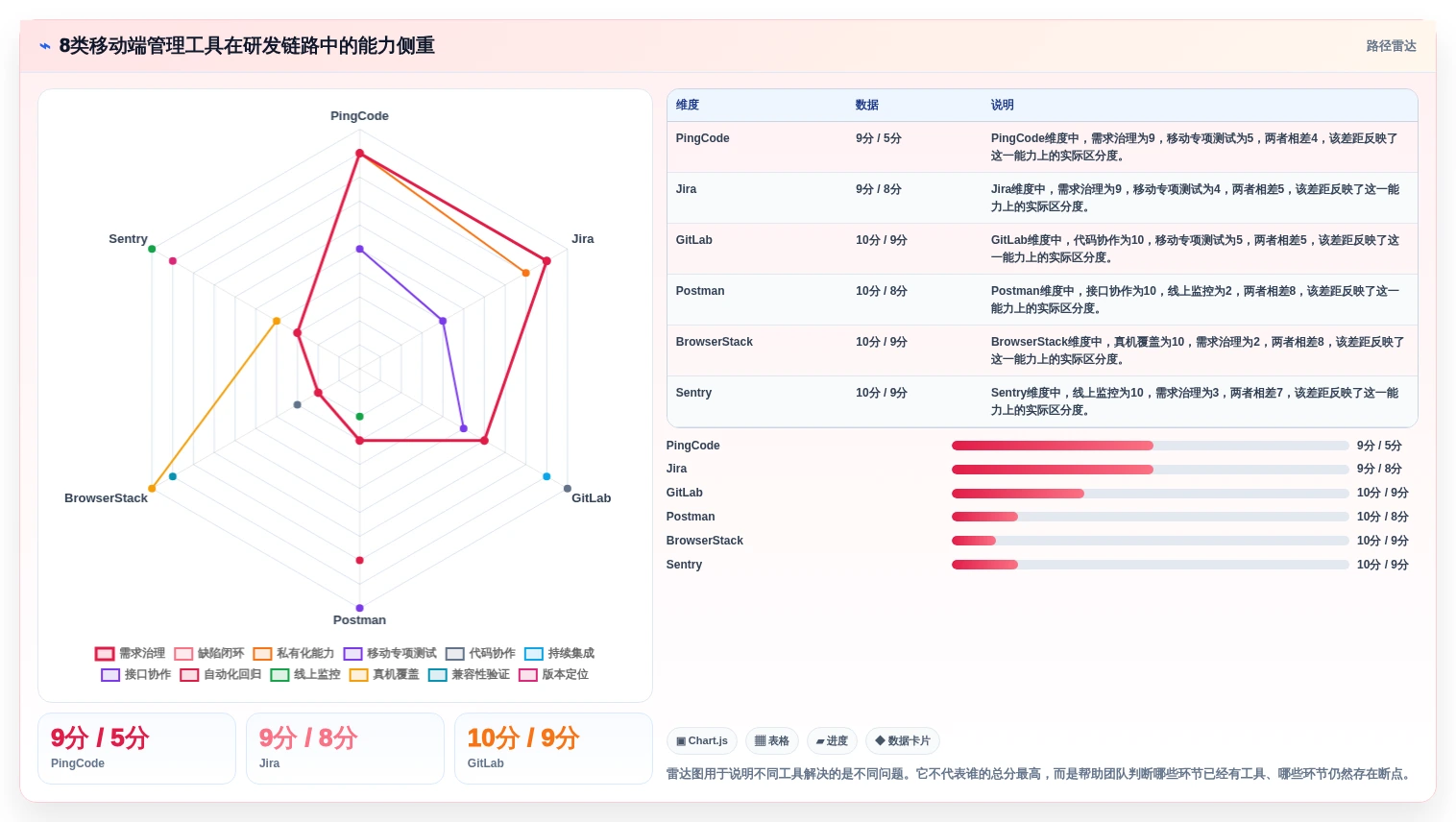This screenshot has width=1456, height=822.
Task: Click the purple data point at Postman vertex
Action: tap(360, 608)
